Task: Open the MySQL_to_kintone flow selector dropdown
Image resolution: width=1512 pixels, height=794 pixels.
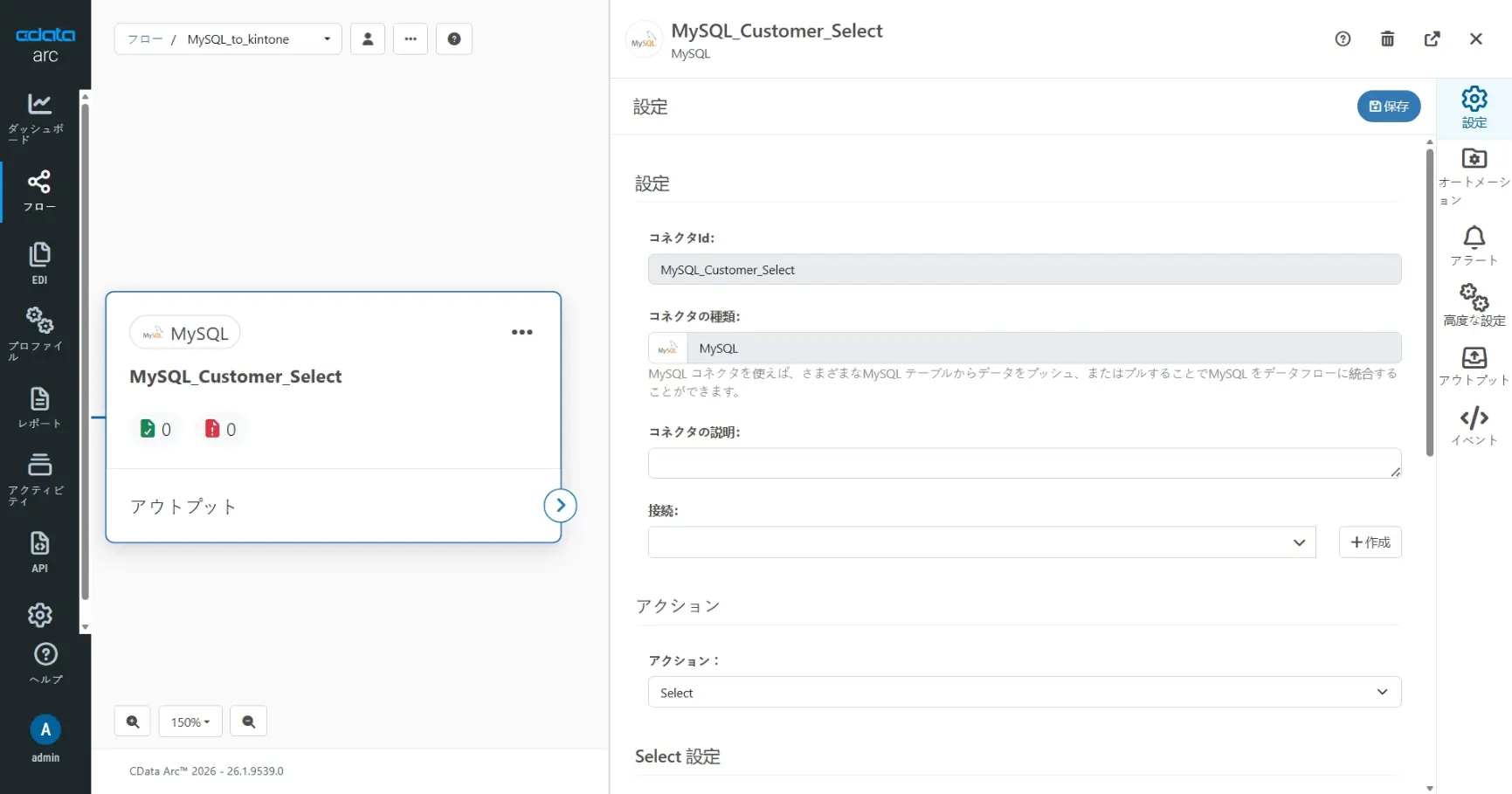Action: [327, 38]
